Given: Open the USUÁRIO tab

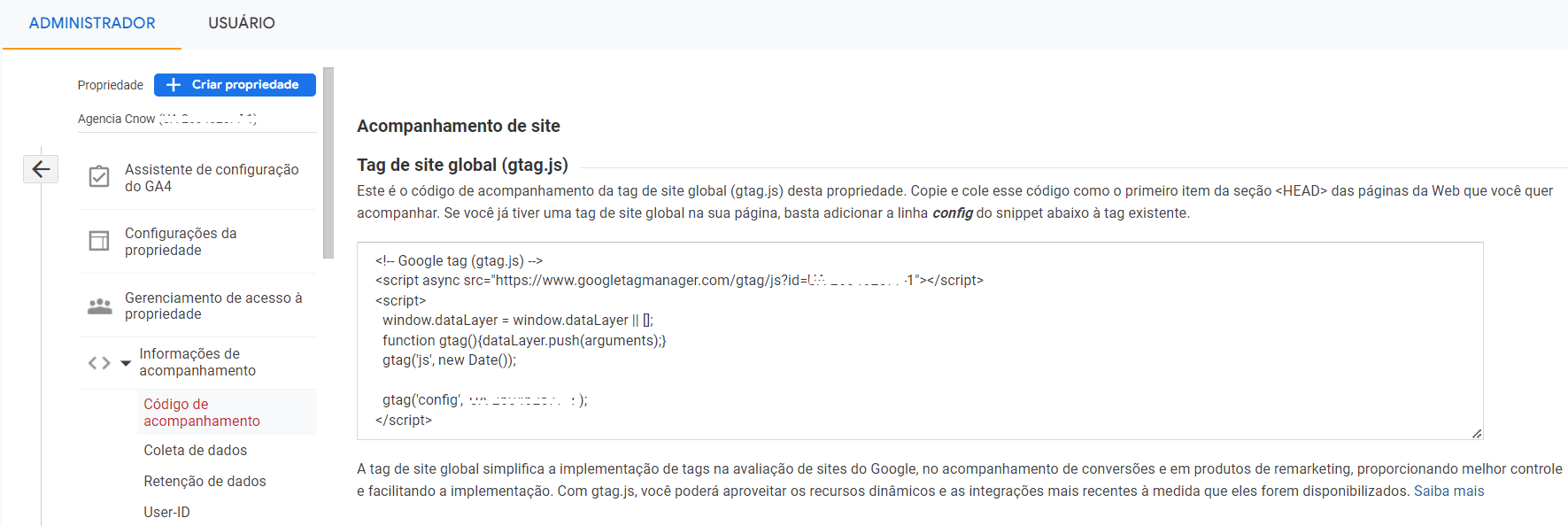Looking at the screenshot, I should 242,23.
